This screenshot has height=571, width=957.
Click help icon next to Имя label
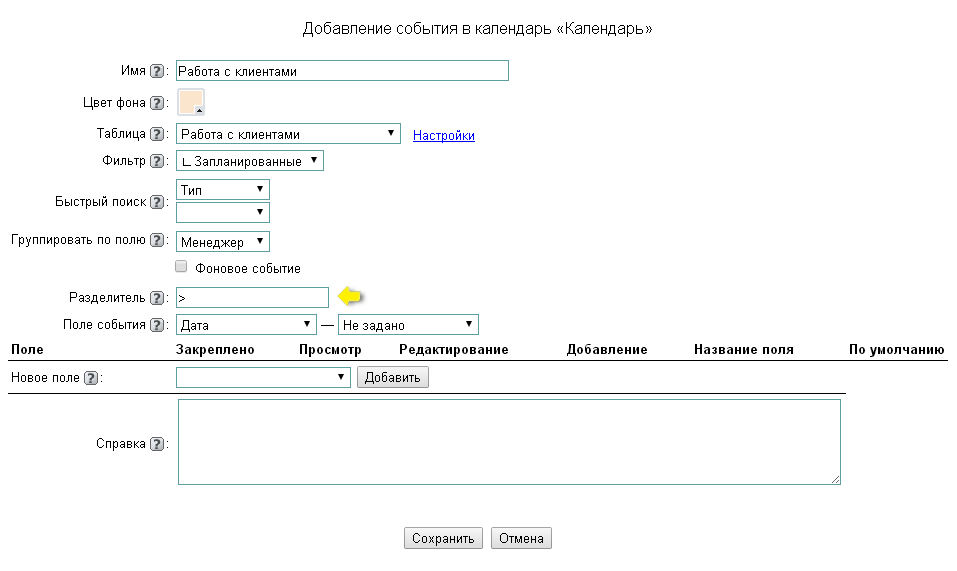point(156,71)
